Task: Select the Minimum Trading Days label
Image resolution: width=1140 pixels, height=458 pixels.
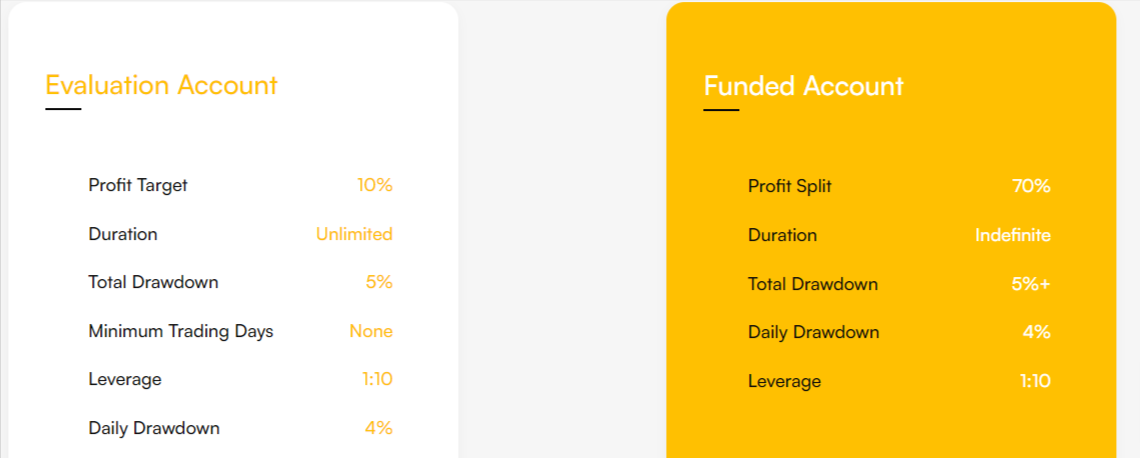Action: (x=181, y=332)
